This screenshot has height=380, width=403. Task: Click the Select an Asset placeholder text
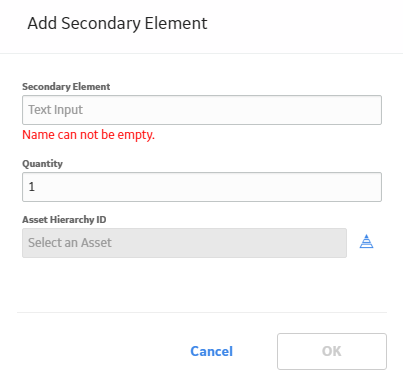[70, 243]
